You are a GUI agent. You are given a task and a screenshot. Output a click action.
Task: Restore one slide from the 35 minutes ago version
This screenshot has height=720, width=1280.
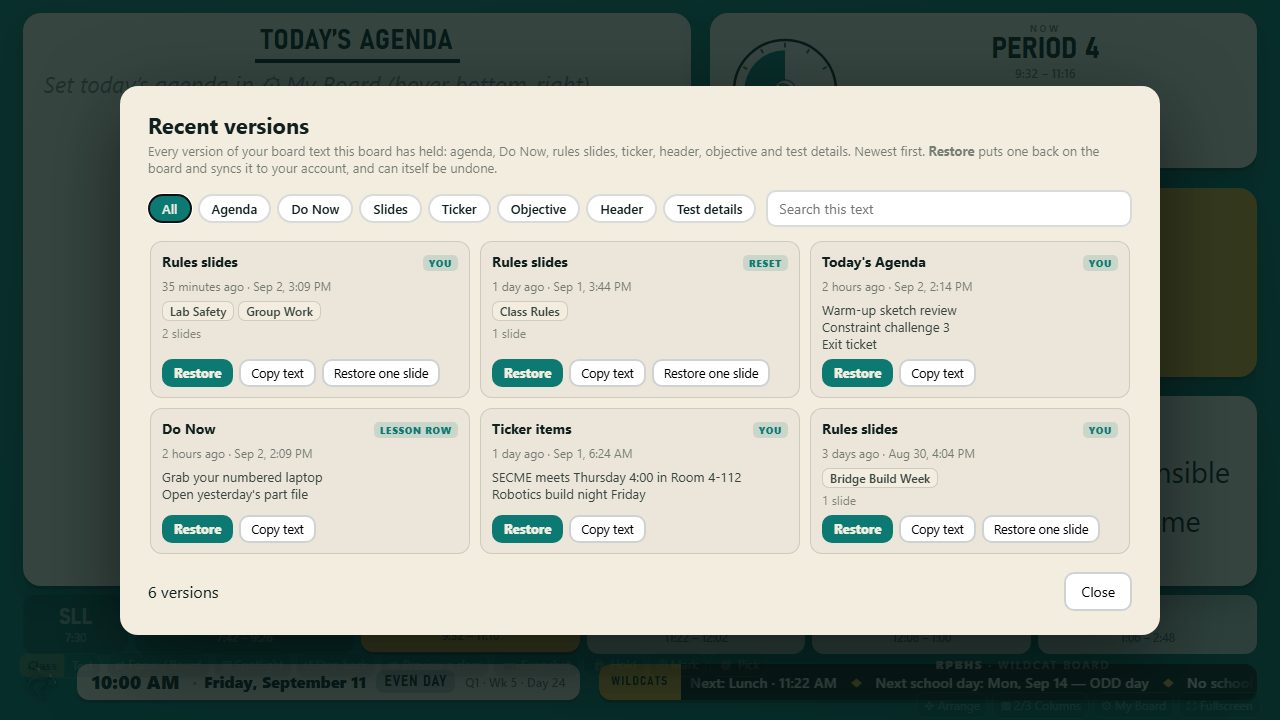pos(381,373)
